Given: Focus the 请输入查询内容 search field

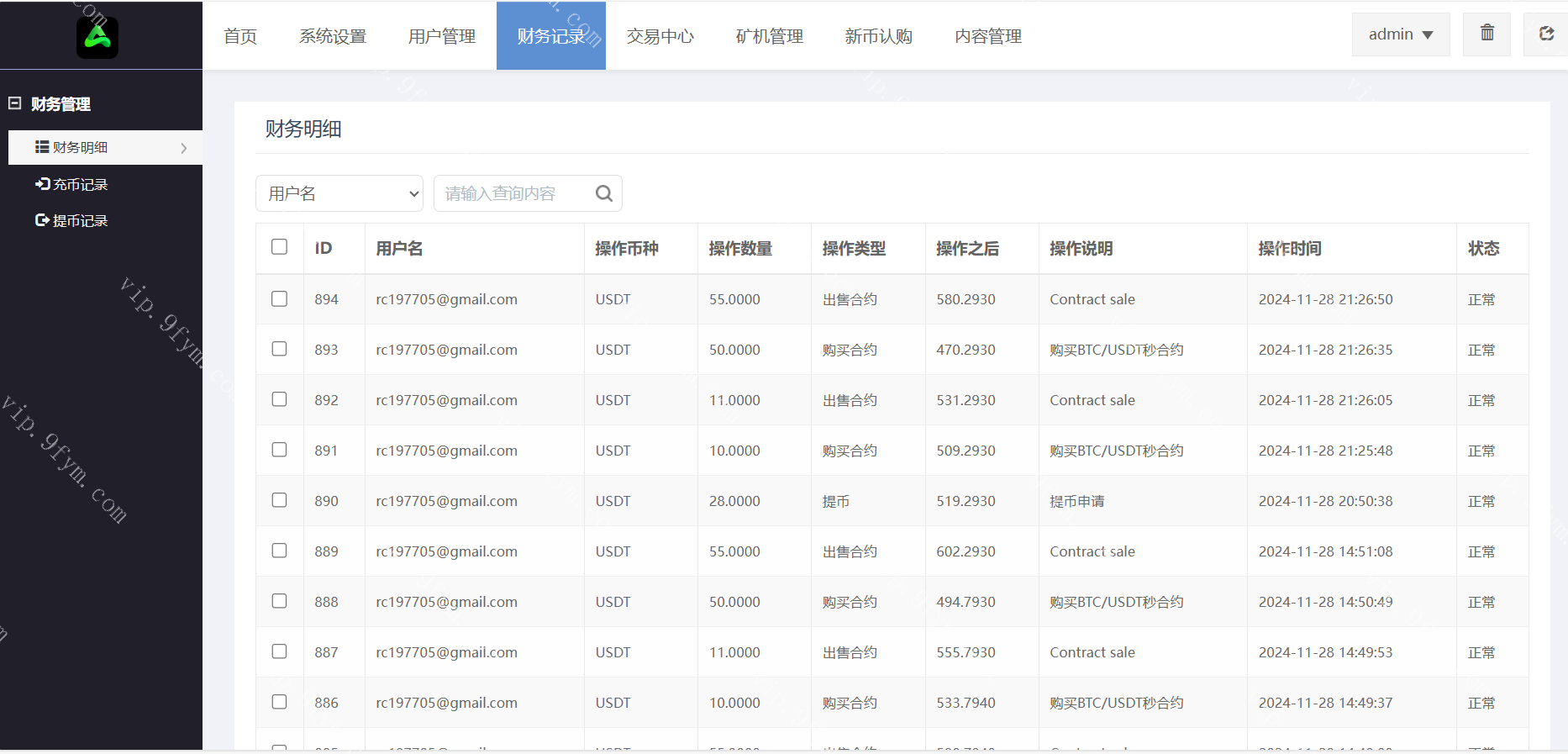Looking at the screenshot, I should (513, 193).
